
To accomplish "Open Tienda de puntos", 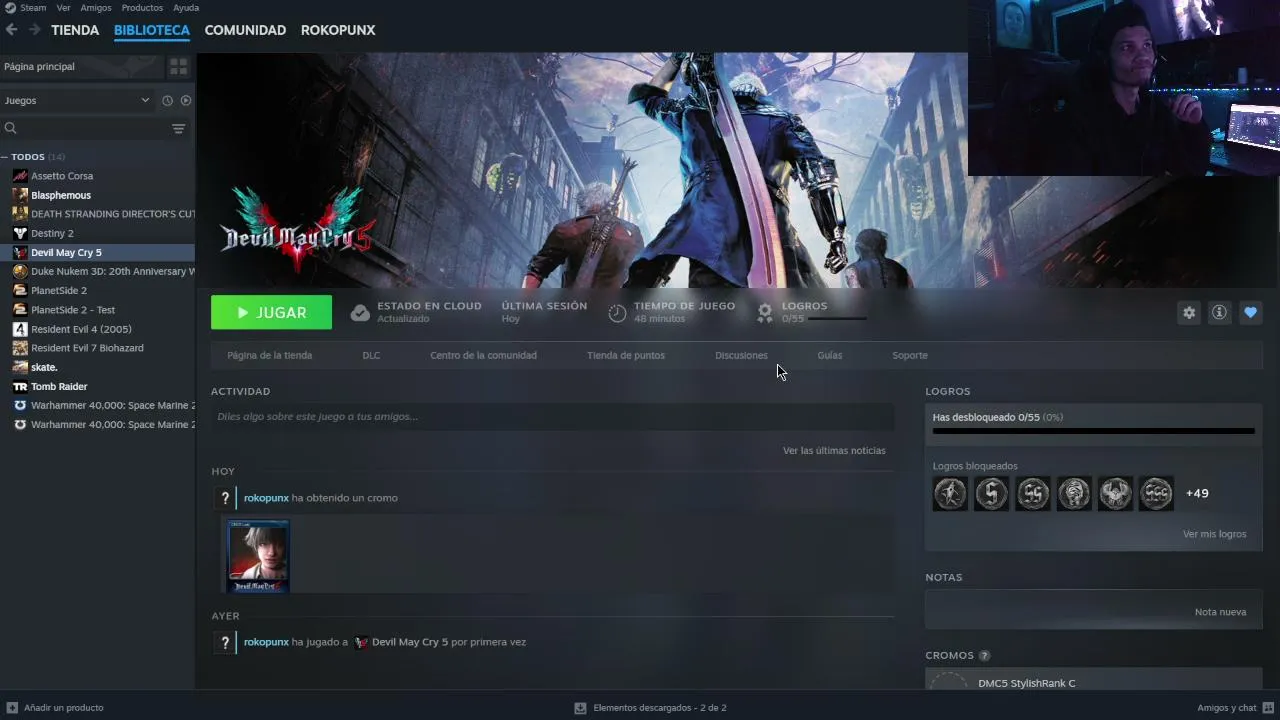I will (625, 355).
